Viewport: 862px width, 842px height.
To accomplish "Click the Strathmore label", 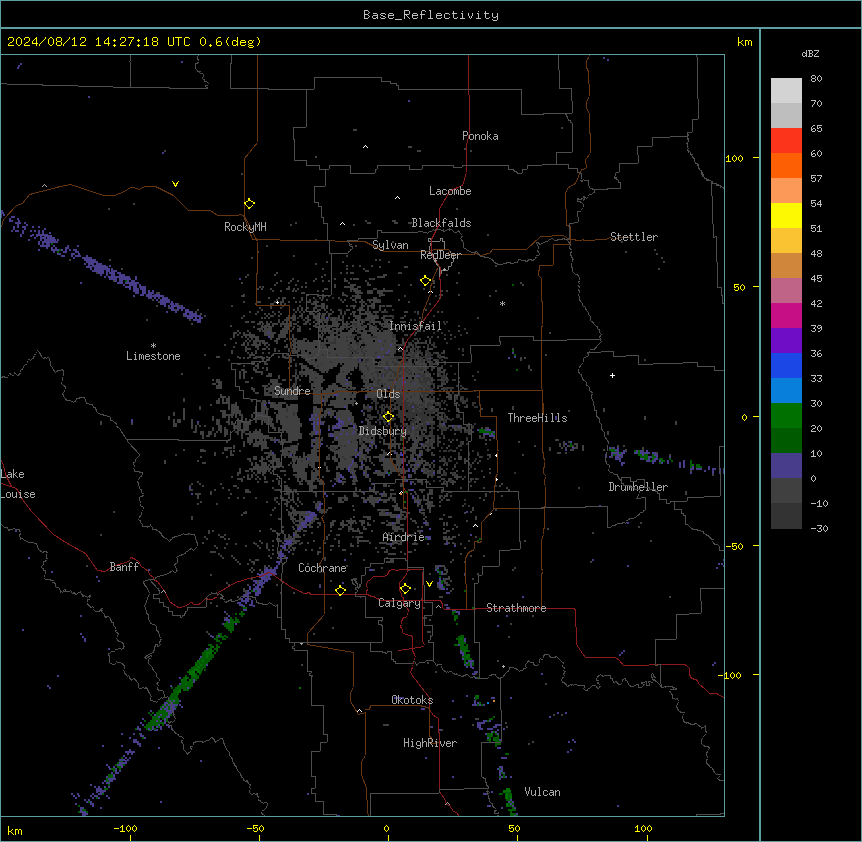I will (x=516, y=608).
